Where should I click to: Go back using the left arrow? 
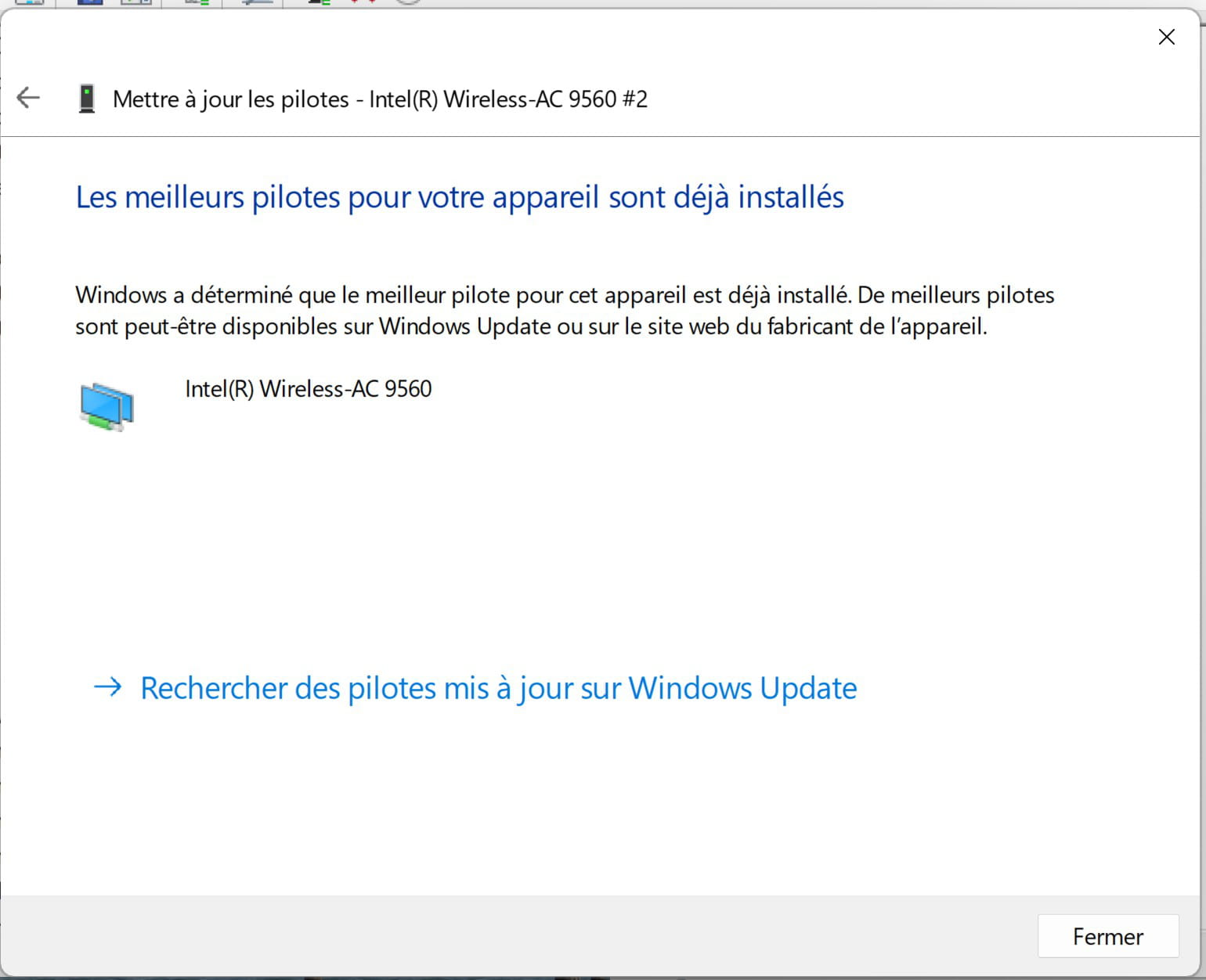coord(28,98)
